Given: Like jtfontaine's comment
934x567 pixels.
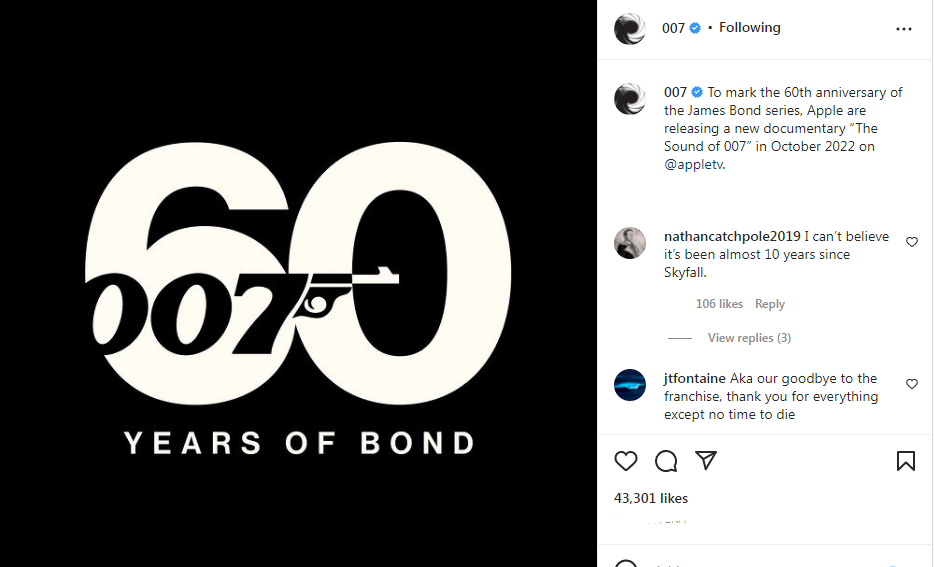Looking at the screenshot, I should tap(912, 384).
